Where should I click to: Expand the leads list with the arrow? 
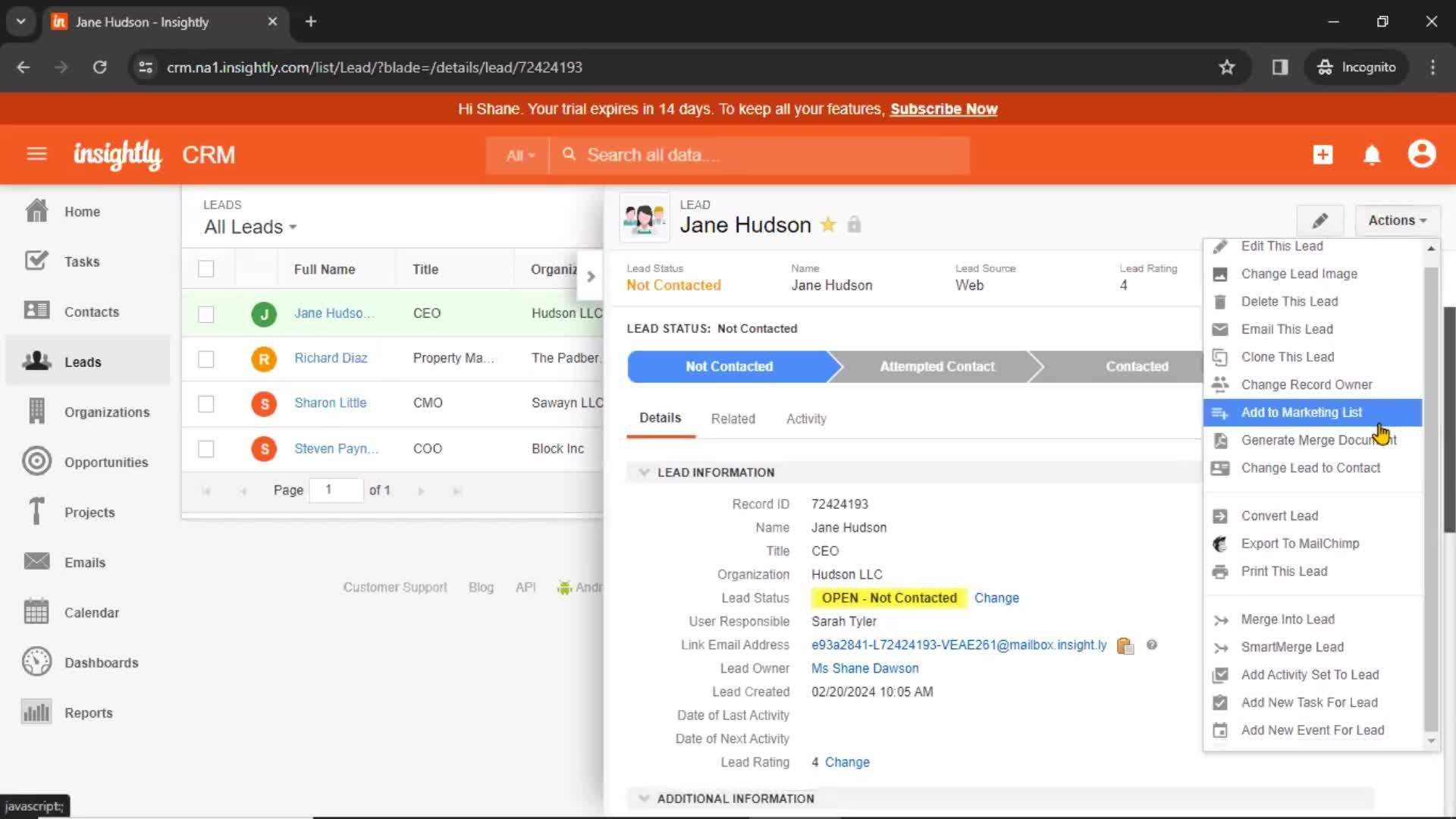591,277
